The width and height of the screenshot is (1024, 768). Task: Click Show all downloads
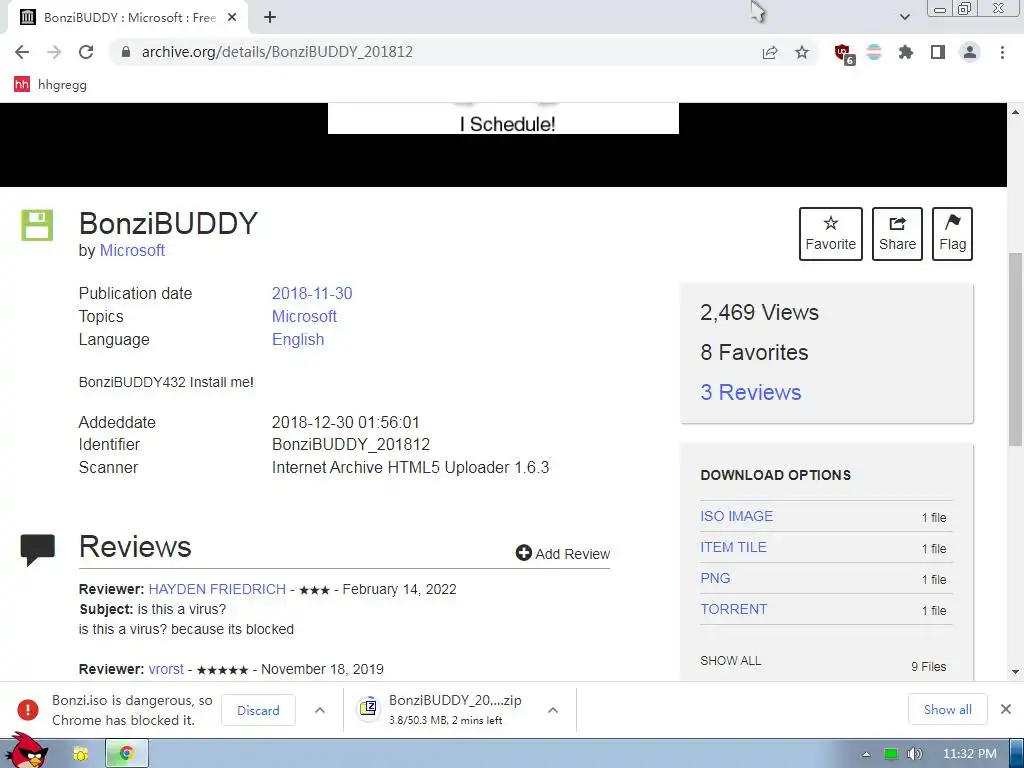pos(947,709)
